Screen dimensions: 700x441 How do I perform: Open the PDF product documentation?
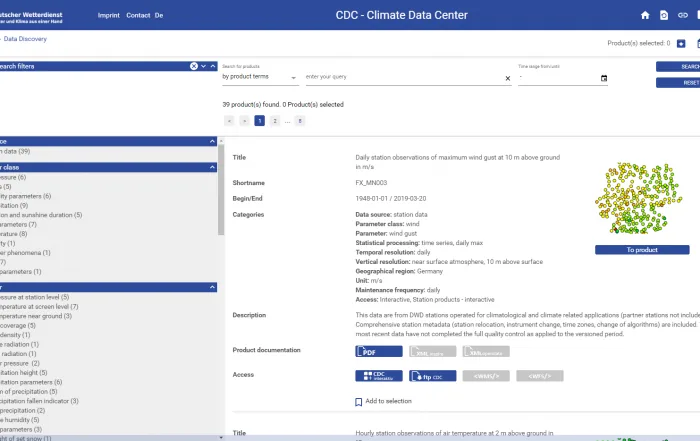click(379, 351)
